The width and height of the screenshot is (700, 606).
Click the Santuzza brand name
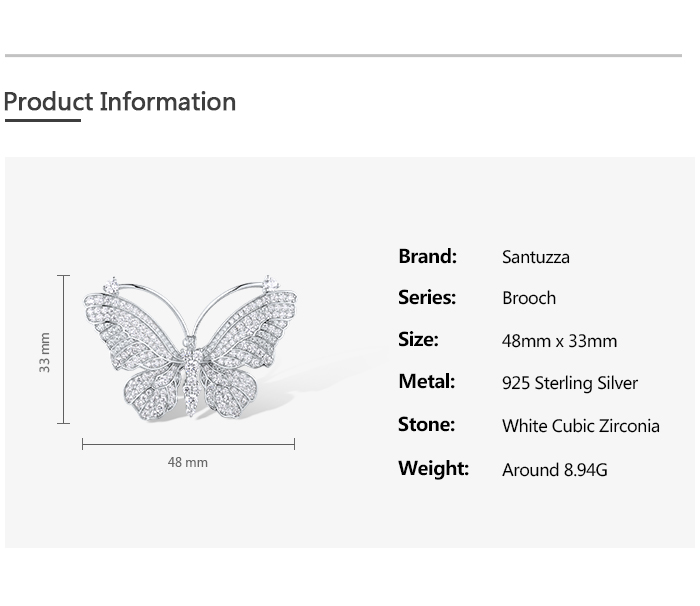(536, 257)
